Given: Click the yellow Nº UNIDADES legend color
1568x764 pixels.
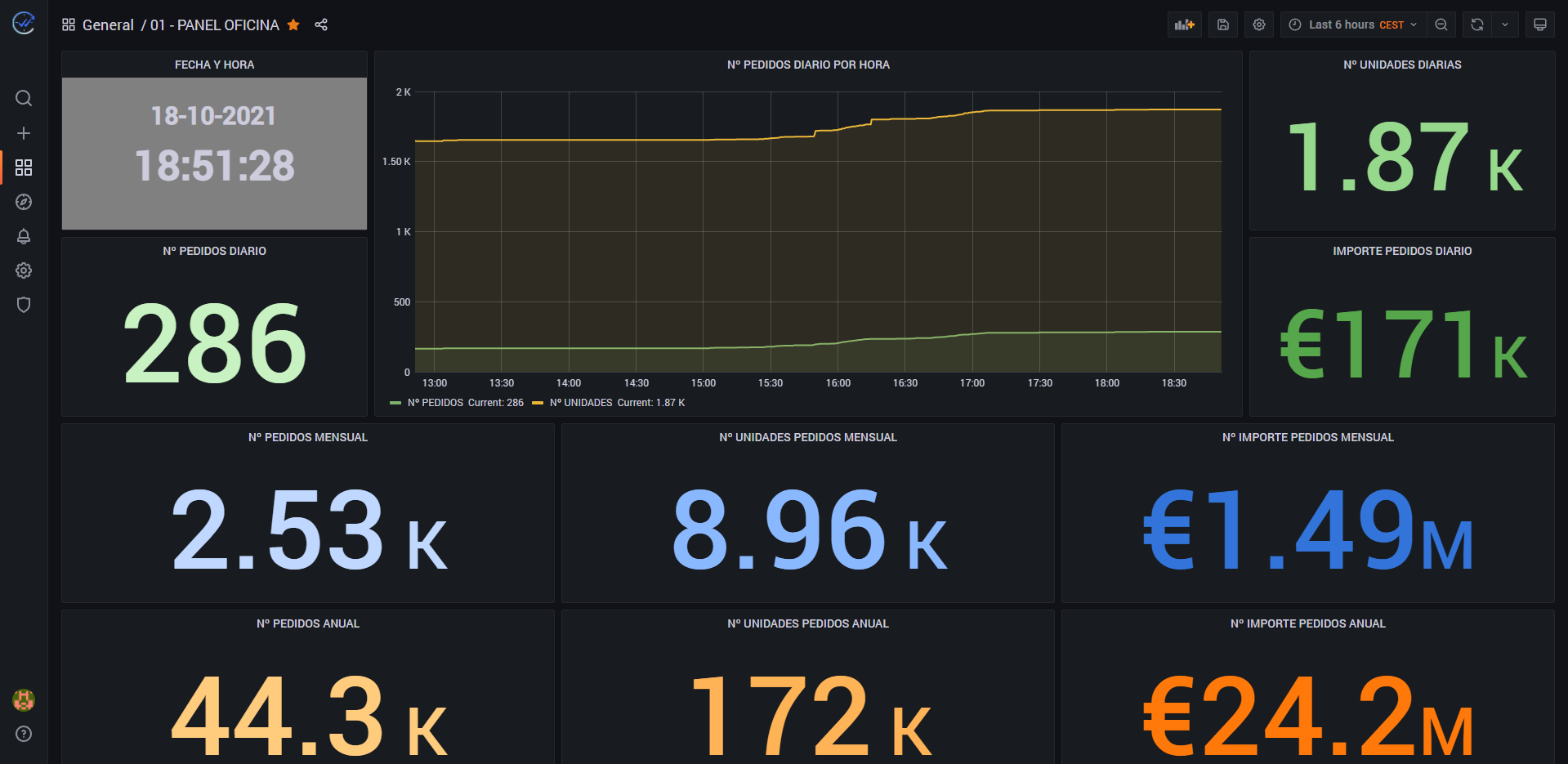Looking at the screenshot, I should (x=538, y=403).
